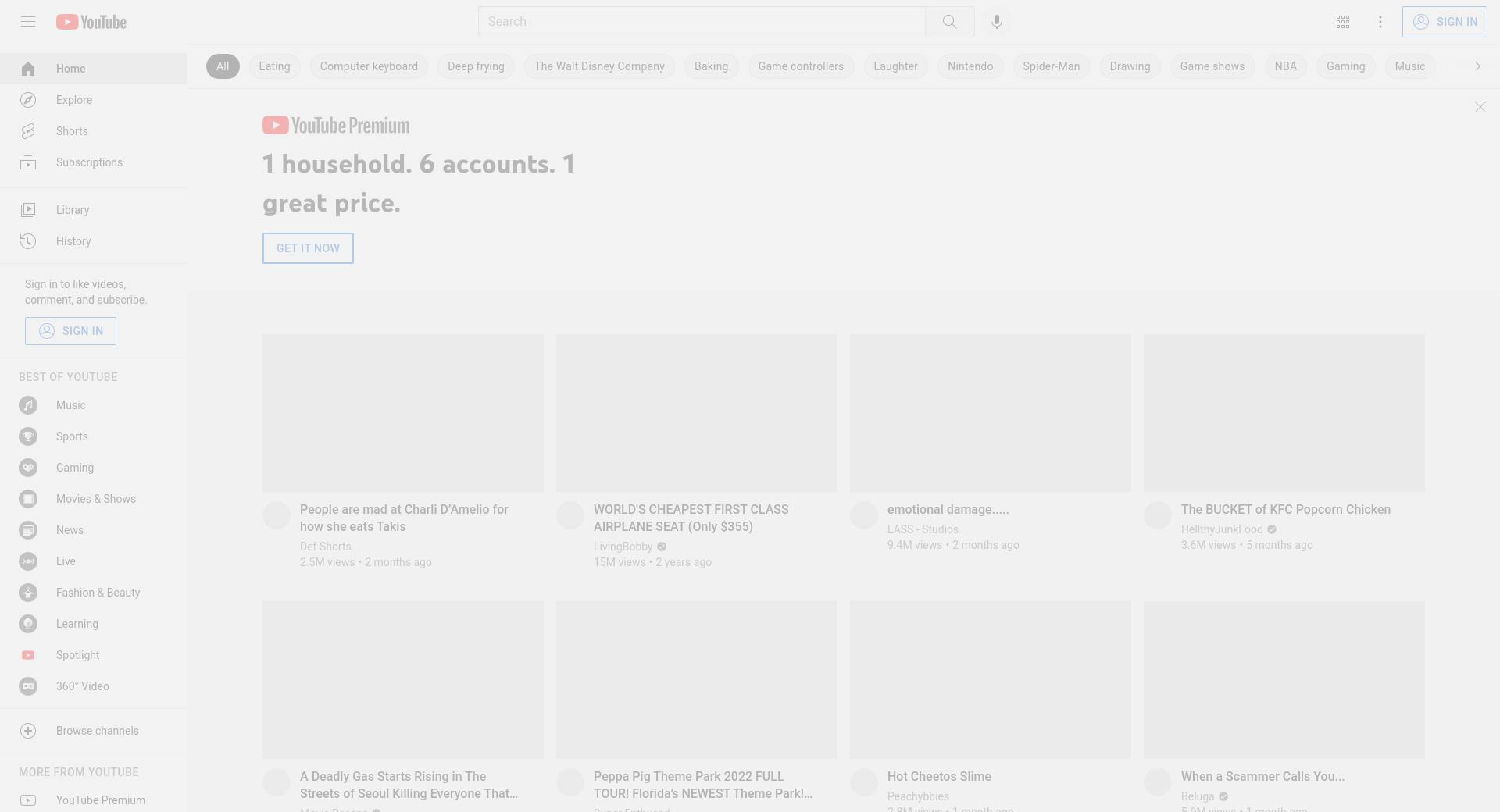
Task: Go to Home in sidebar
Action: coord(94,69)
